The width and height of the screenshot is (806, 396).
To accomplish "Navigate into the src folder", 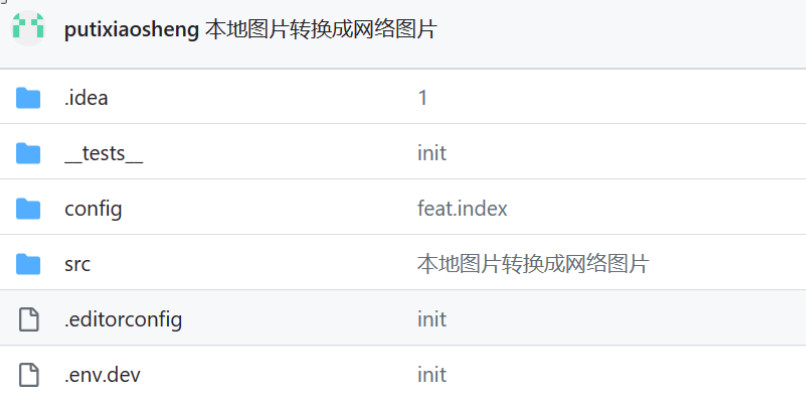I will click(78, 264).
